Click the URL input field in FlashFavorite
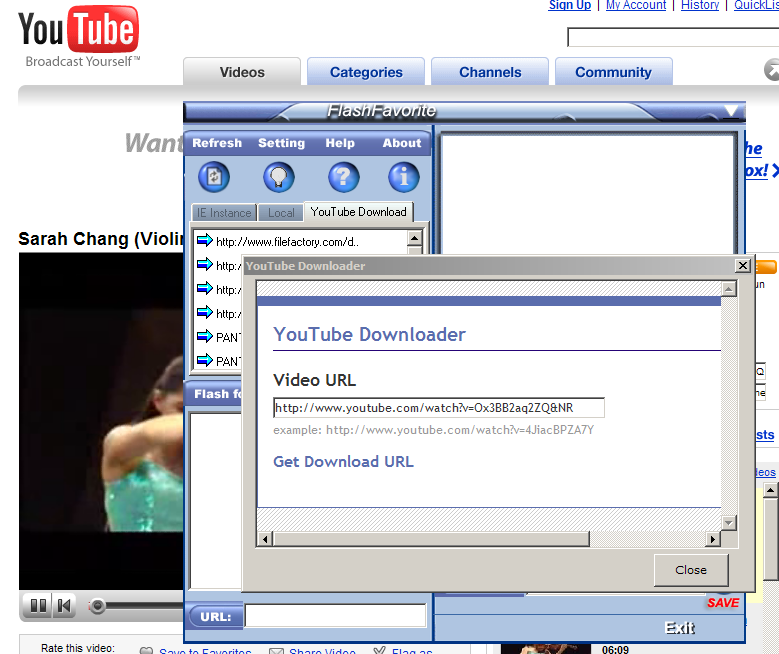This screenshot has height=654, width=779. pyautogui.click(x=336, y=616)
